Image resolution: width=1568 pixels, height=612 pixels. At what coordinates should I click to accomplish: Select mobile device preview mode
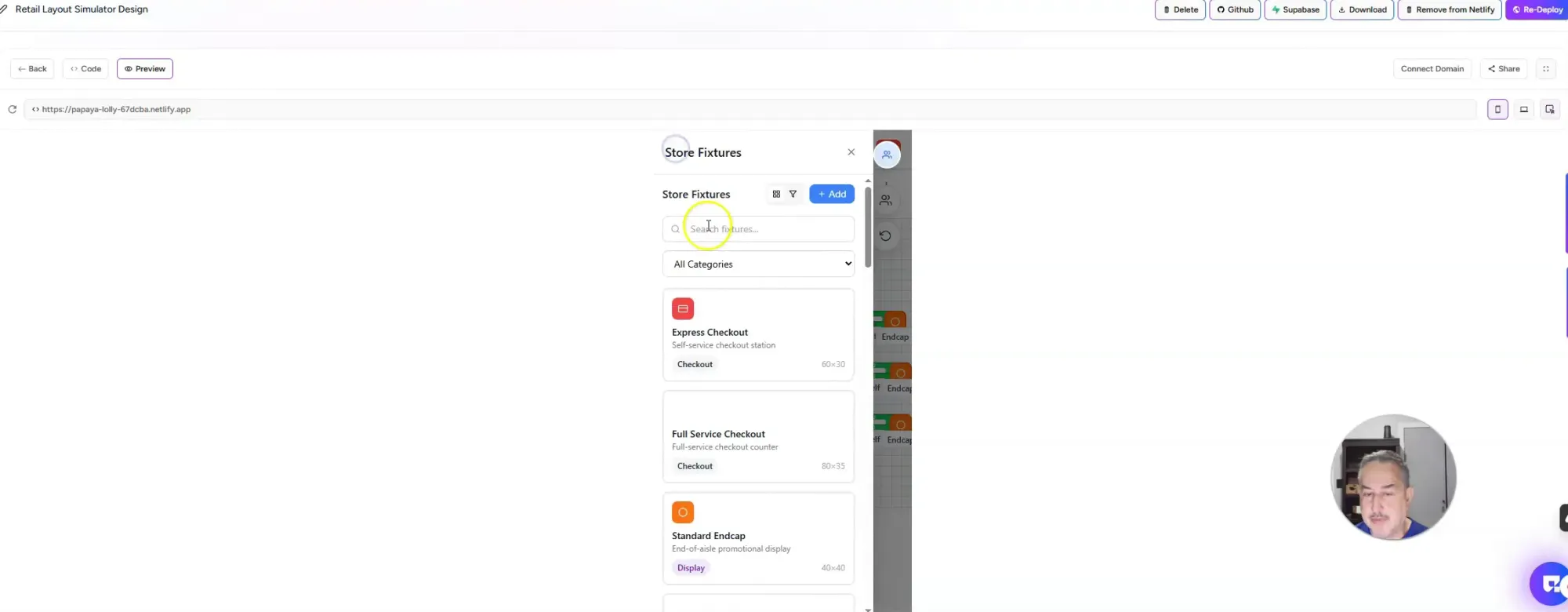click(x=1497, y=110)
